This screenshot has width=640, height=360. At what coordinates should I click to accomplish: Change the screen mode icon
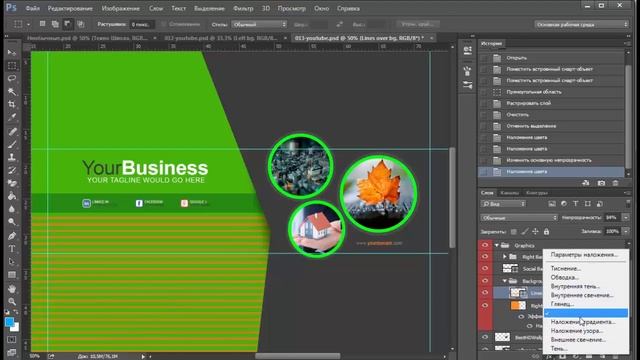pos(12,352)
